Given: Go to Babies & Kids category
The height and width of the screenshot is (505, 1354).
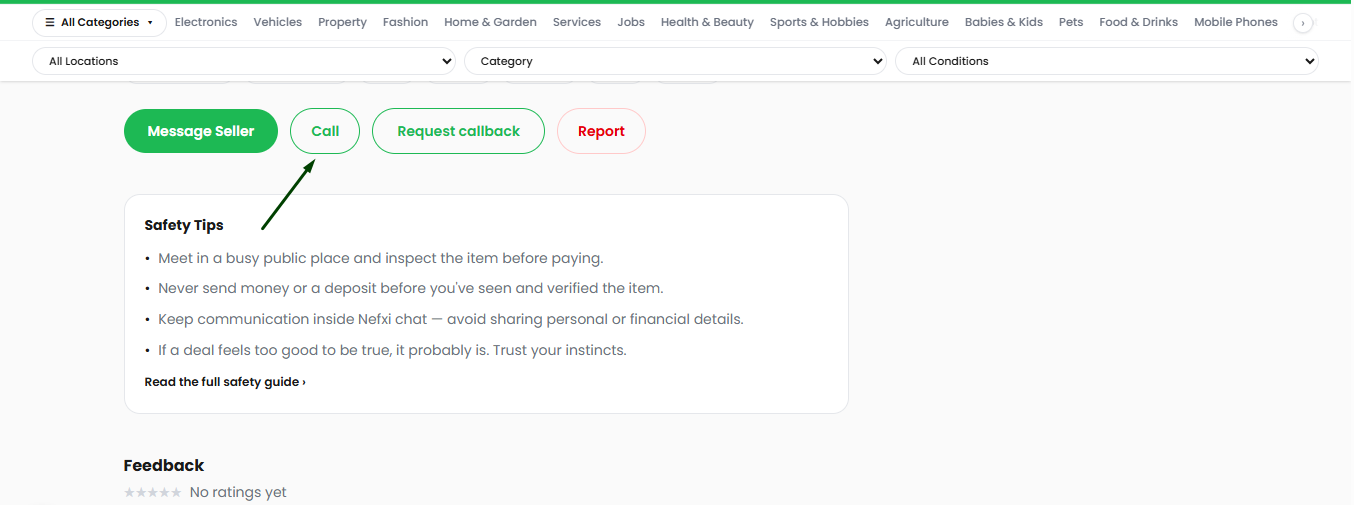Looking at the screenshot, I should 1004,22.
